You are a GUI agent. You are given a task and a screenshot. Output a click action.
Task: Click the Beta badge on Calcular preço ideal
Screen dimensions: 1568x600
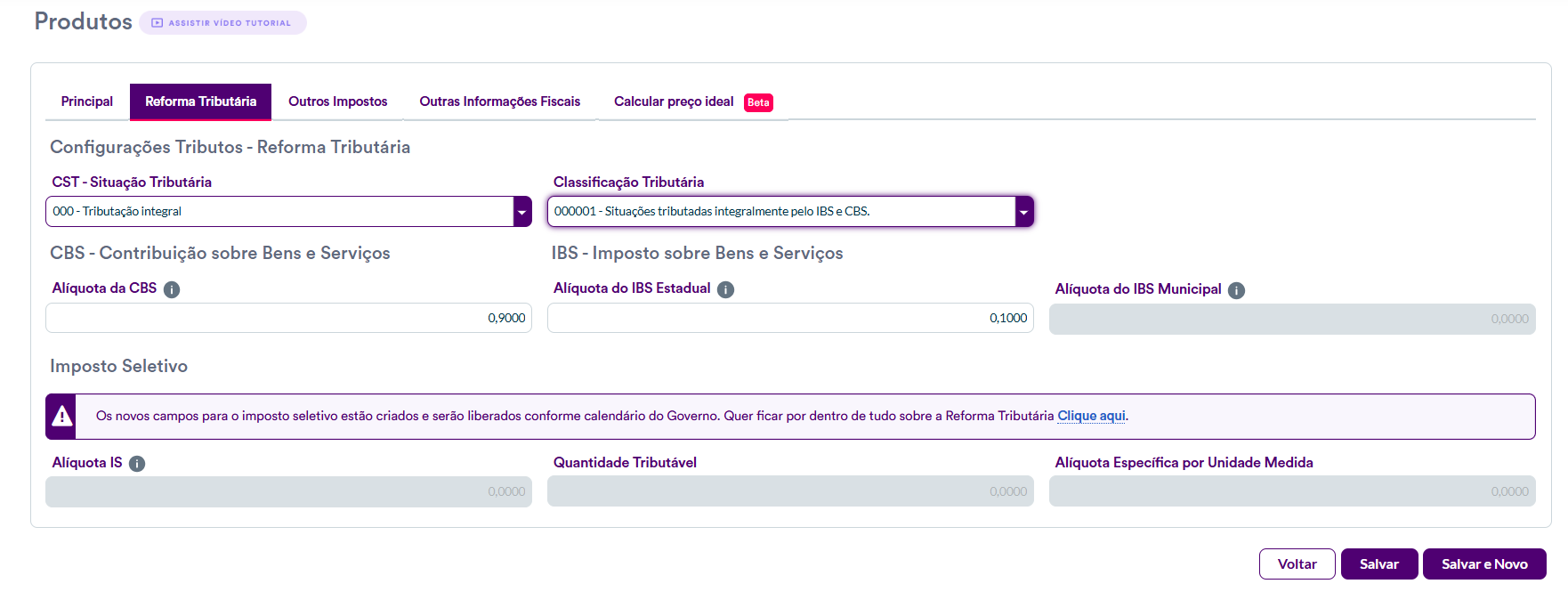pyautogui.click(x=758, y=102)
